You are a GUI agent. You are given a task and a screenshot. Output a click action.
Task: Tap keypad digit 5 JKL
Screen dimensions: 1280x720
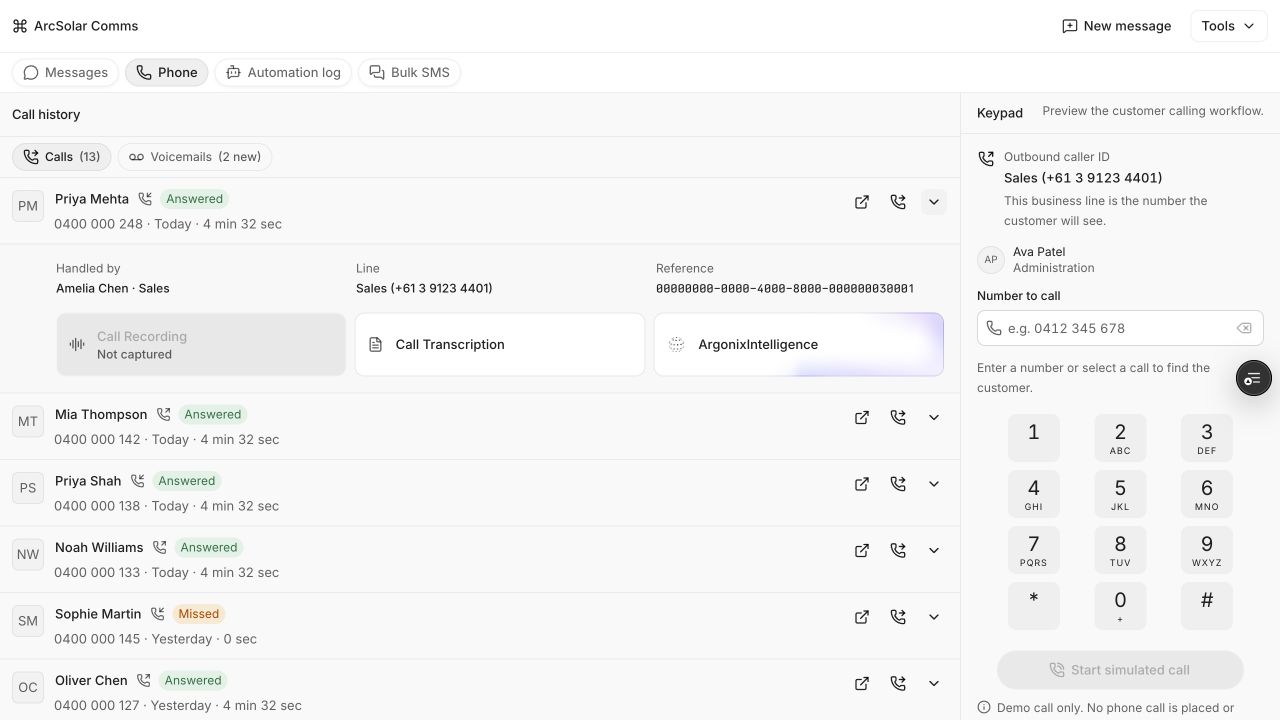pyautogui.click(x=1120, y=493)
